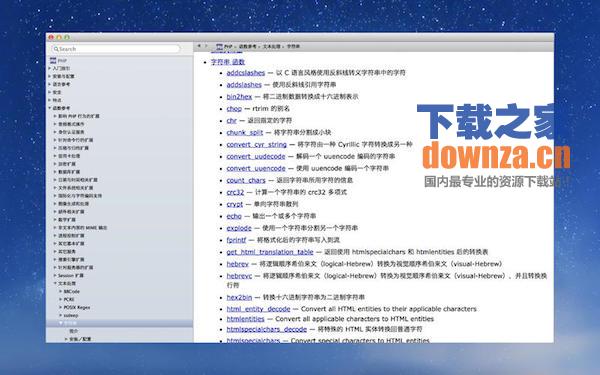Click the PHP icon in the breadcrumb bar

click(219, 47)
